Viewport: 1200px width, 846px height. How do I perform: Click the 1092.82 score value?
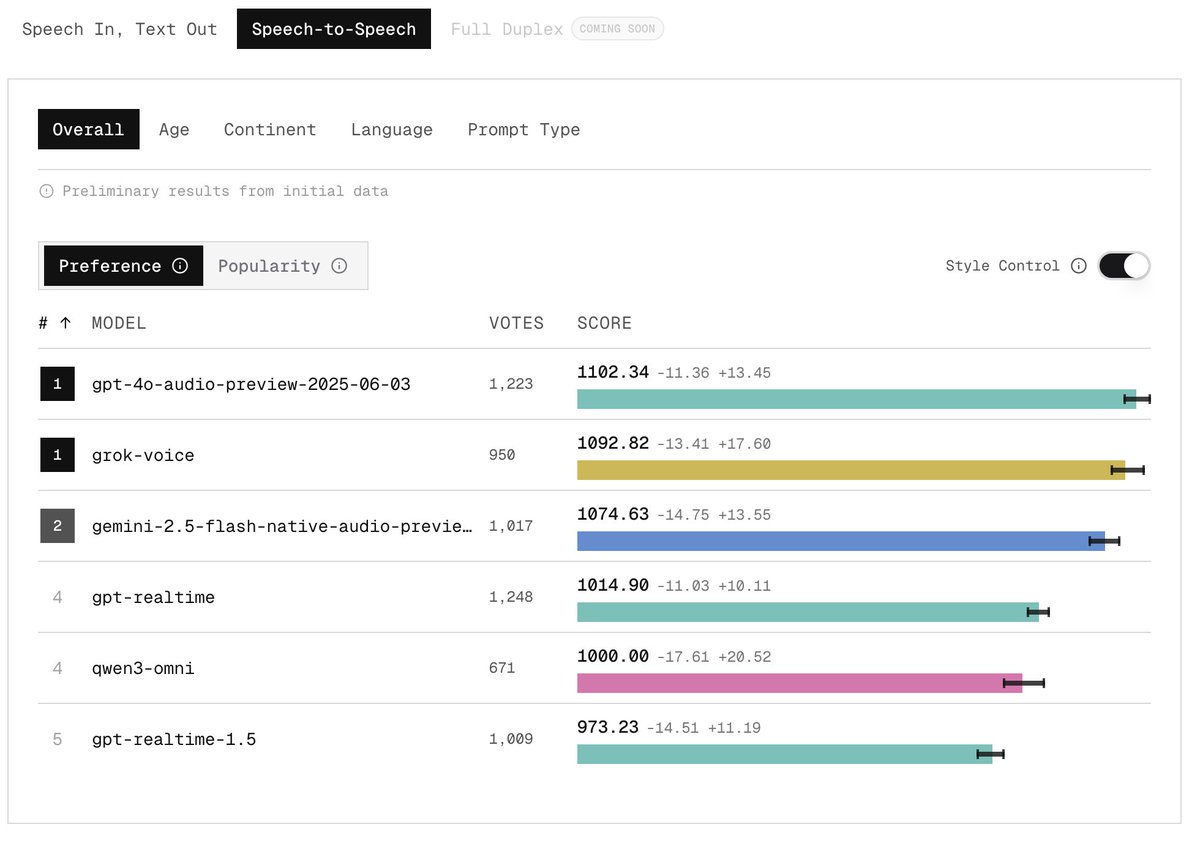(x=613, y=443)
